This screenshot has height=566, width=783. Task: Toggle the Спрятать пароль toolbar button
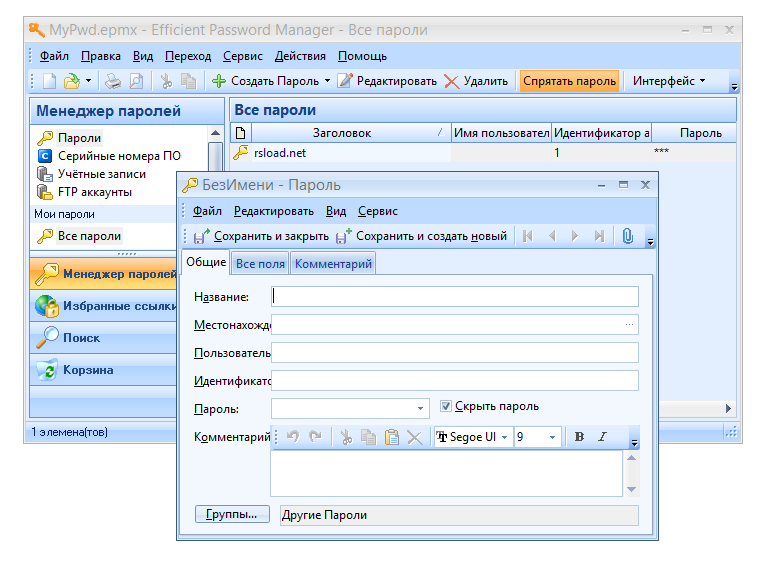point(569,81)
